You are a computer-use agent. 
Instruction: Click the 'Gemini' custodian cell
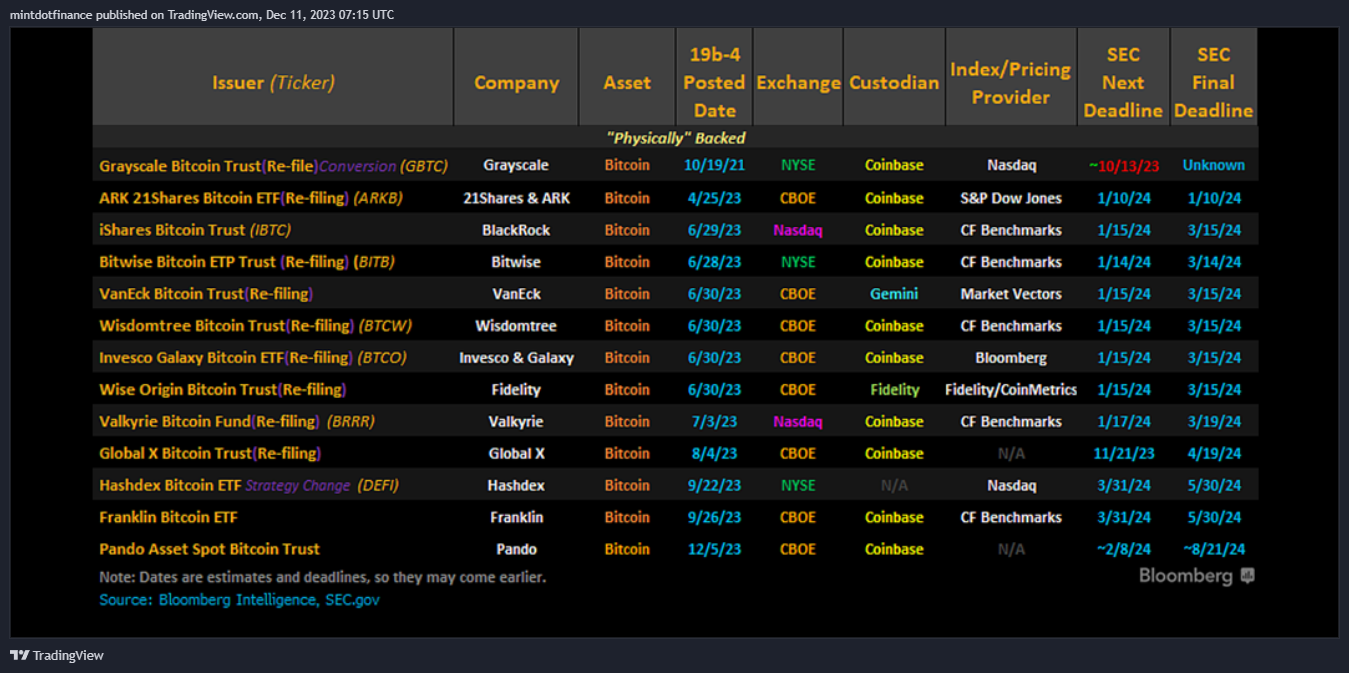click(x=894, y=294)
